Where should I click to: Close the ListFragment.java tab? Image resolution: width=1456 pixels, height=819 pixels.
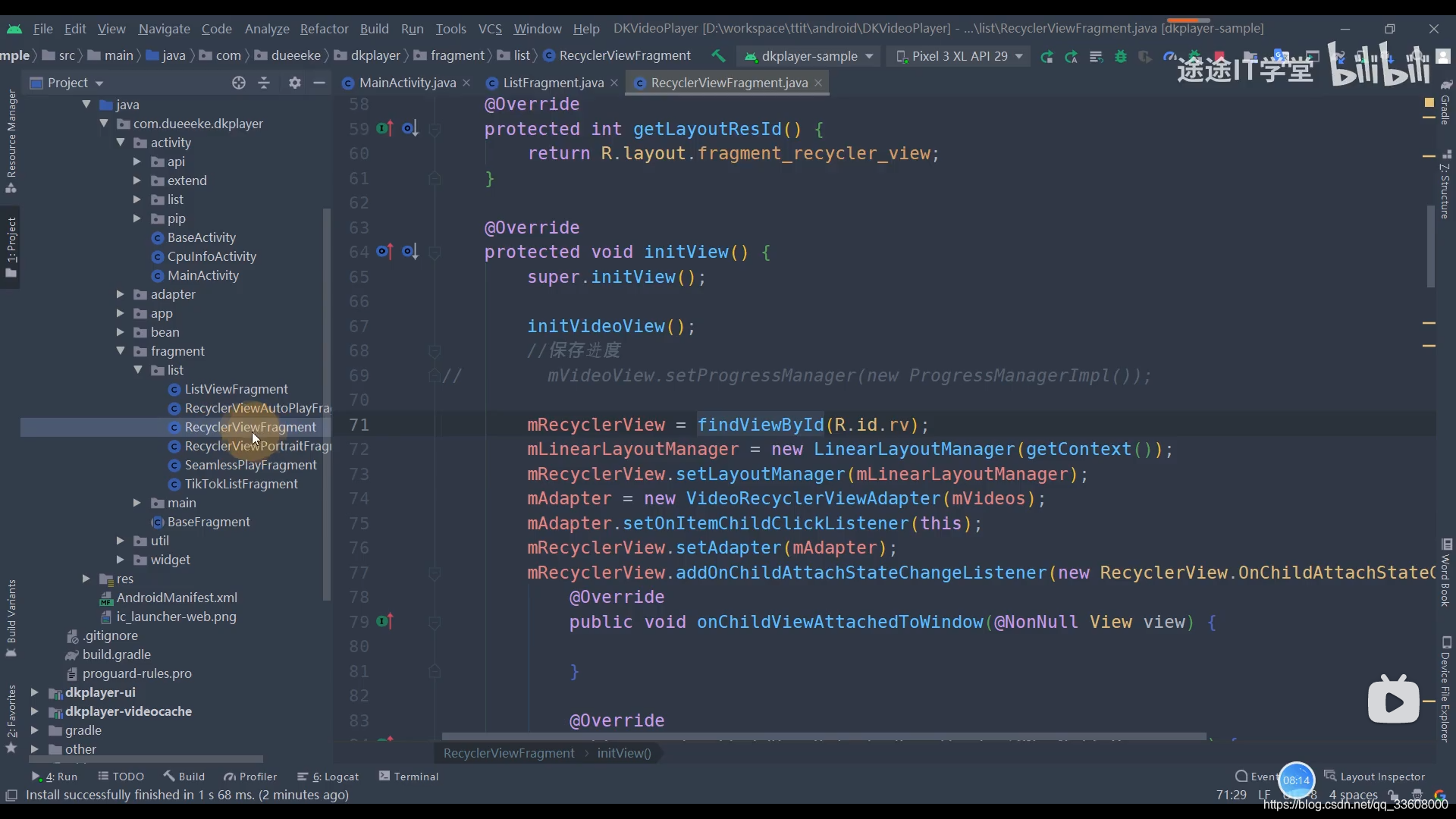(614, 83)
